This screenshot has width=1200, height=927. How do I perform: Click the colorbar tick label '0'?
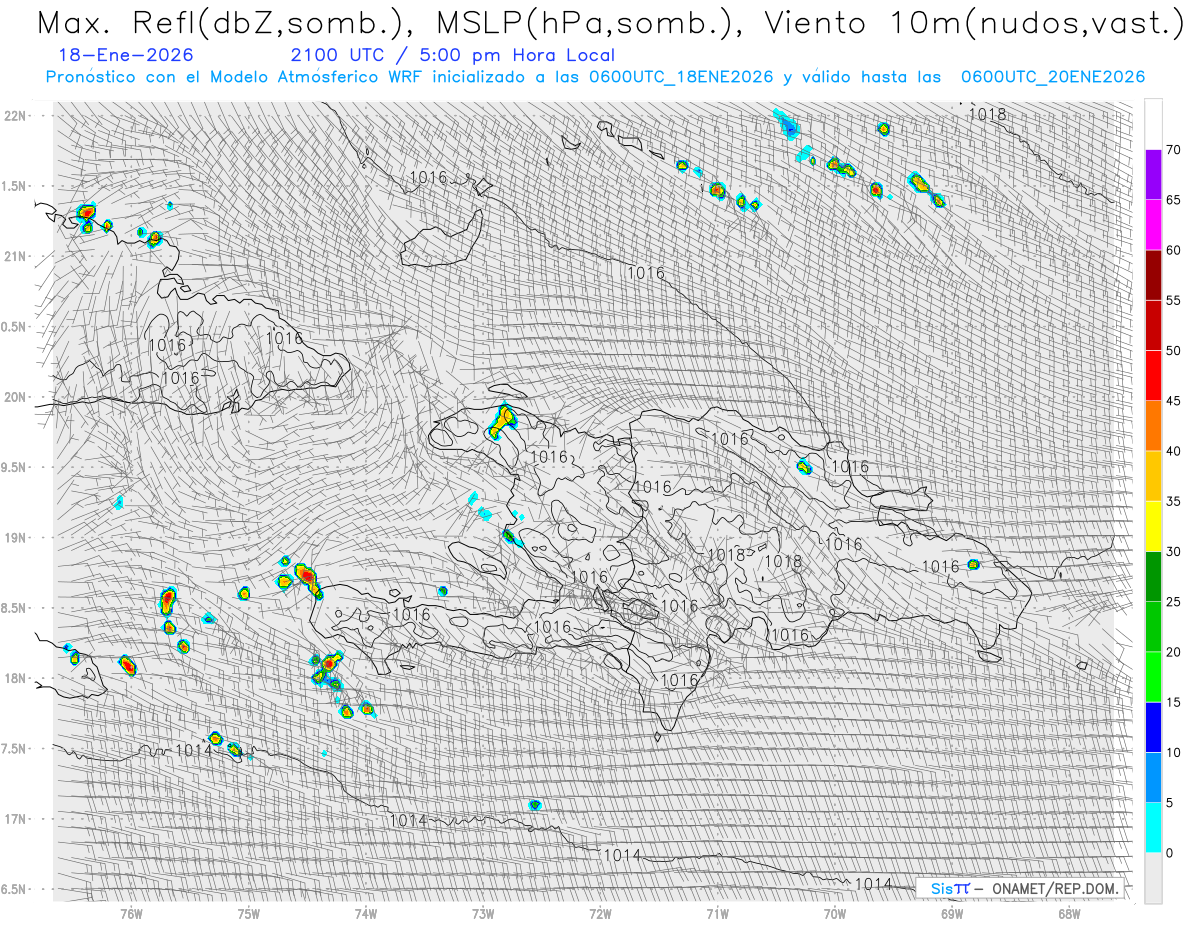click(1169, 852)
